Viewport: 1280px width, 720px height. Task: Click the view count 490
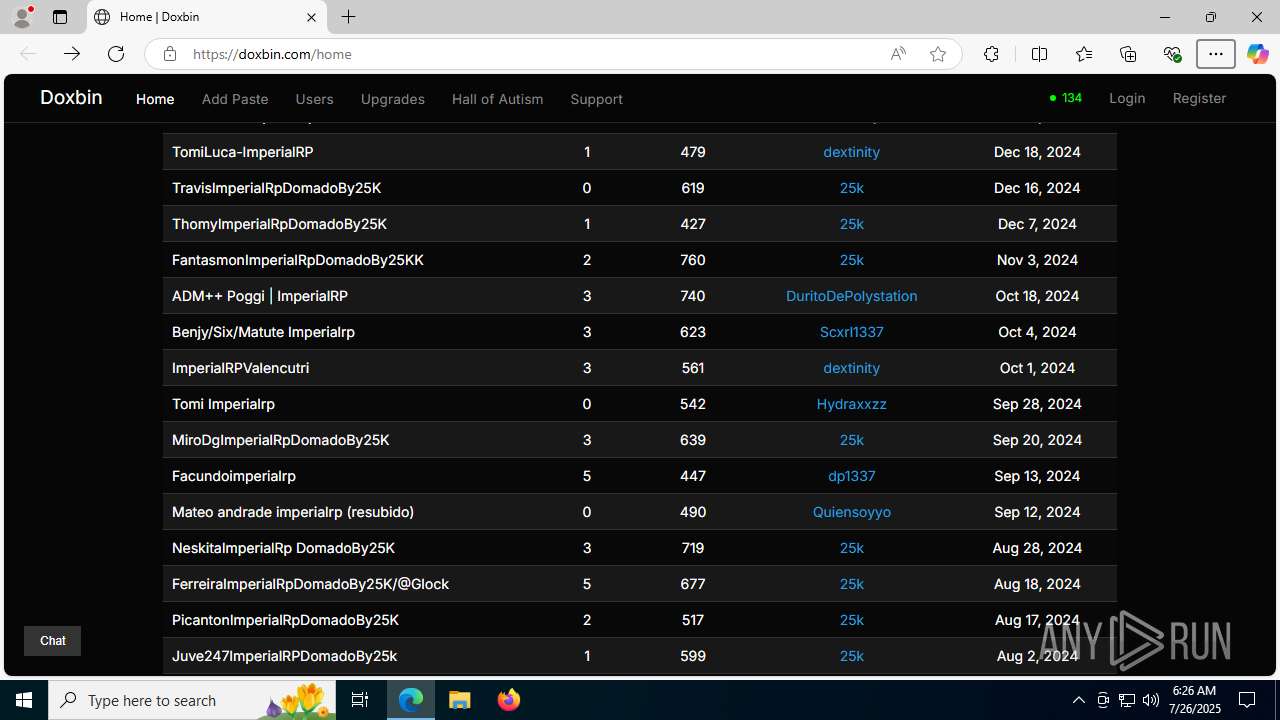coord(692,512)
